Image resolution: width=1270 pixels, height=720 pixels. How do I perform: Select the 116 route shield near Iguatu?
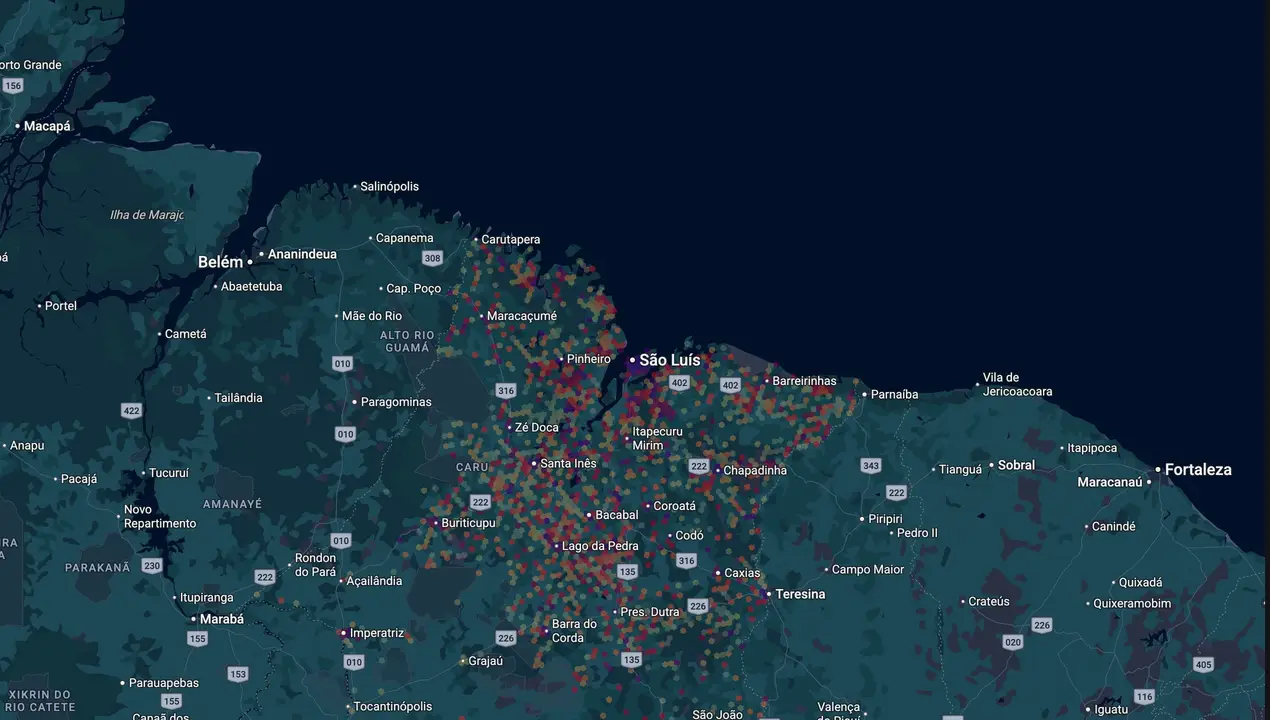(x=1144, y=696)
